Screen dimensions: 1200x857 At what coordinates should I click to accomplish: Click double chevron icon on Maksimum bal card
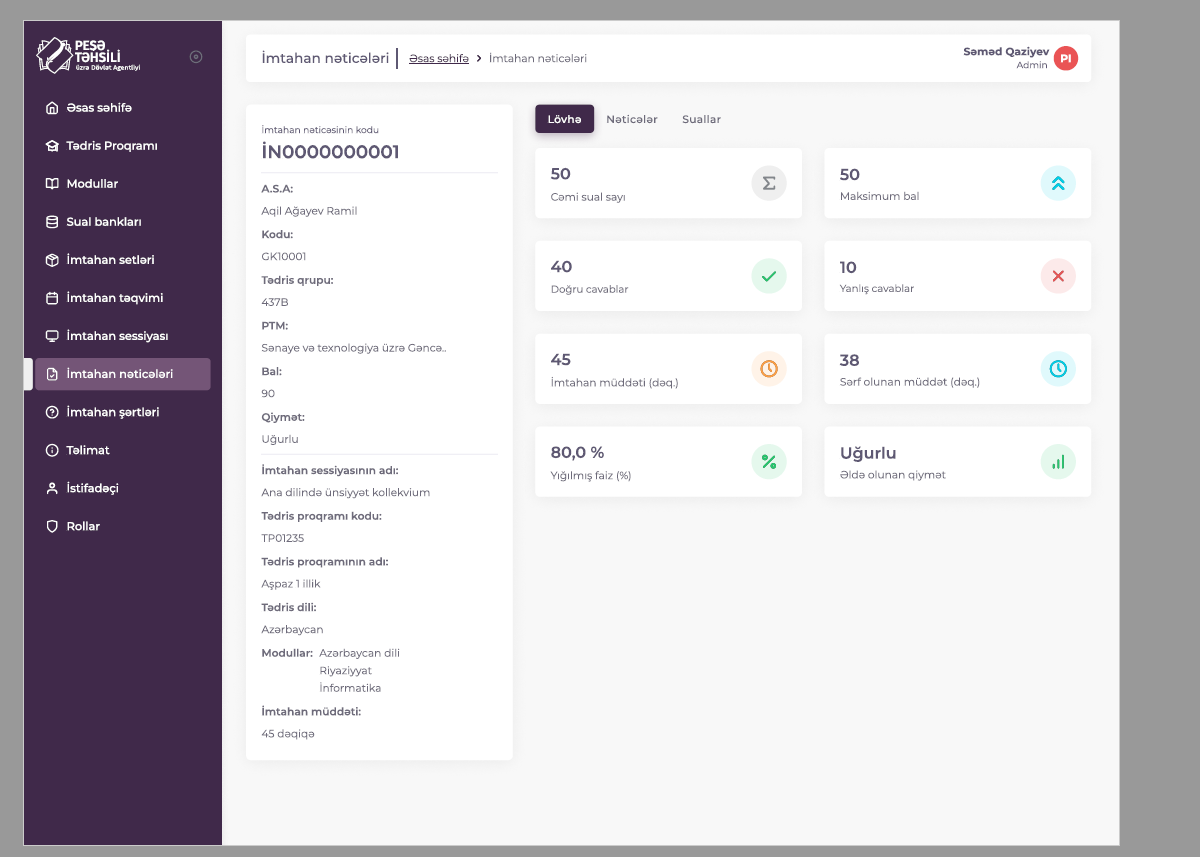tap(1058, 183)
